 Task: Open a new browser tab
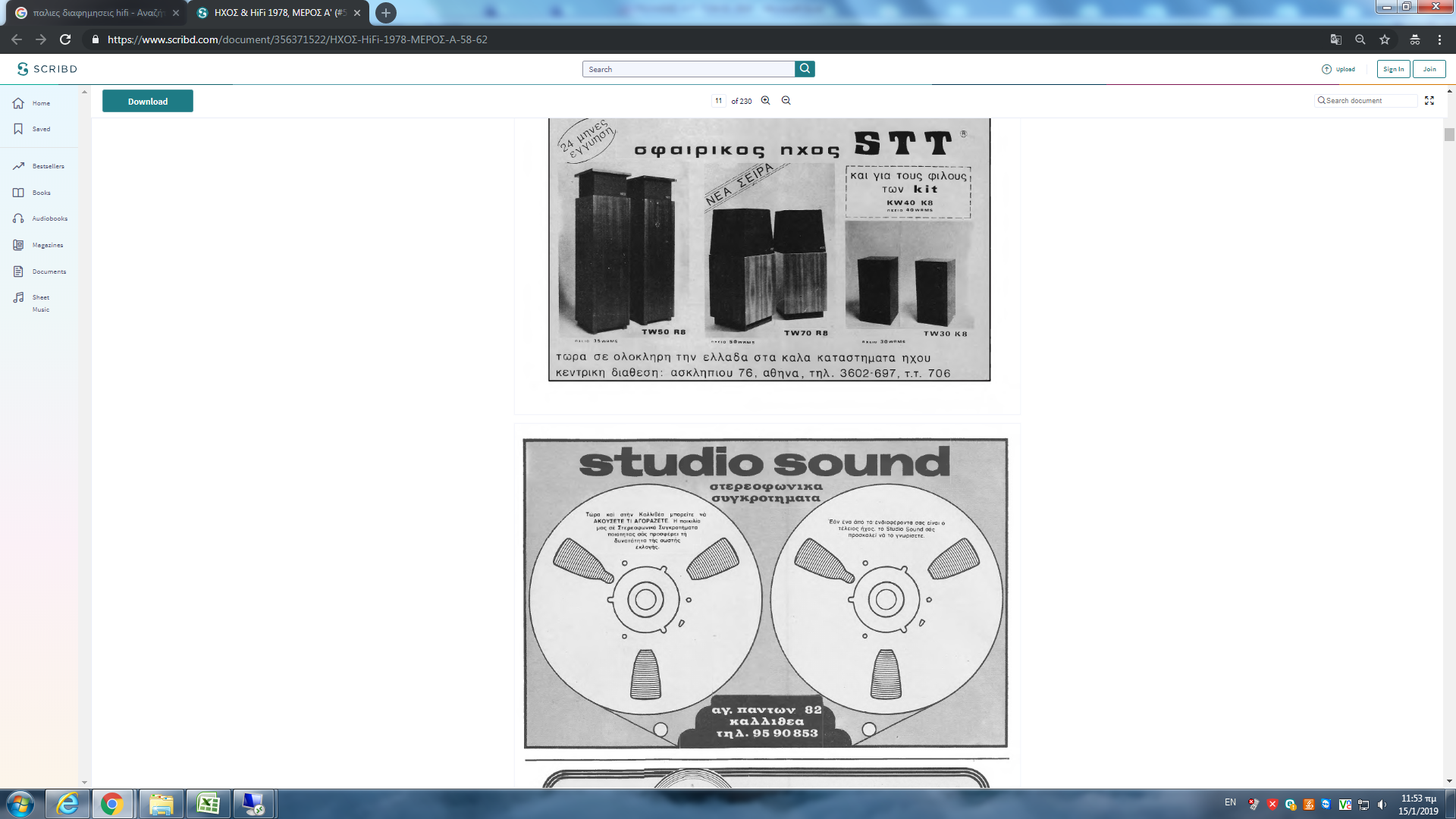tap(385, 13)
